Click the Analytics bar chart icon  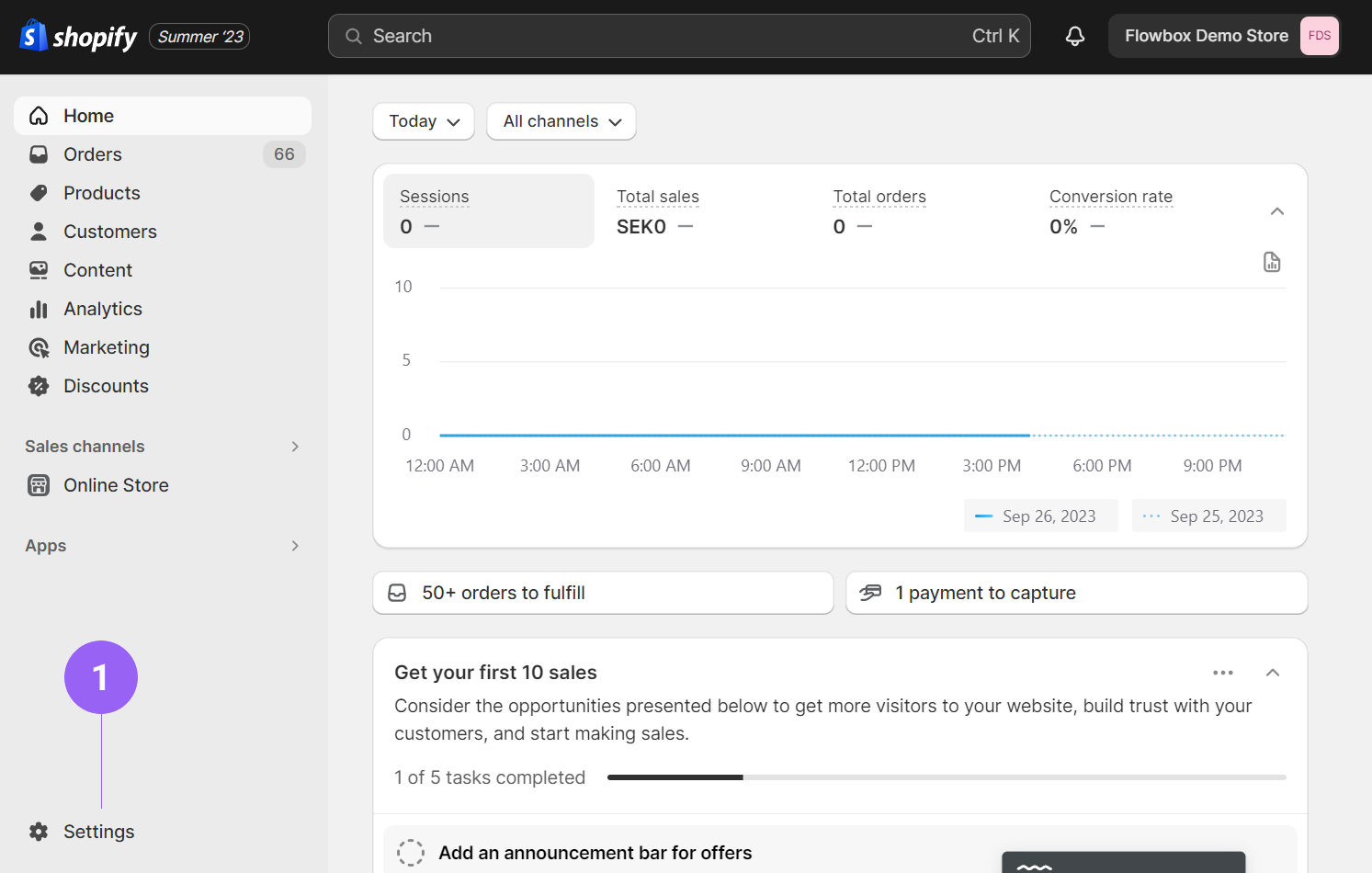coord(39,309)
